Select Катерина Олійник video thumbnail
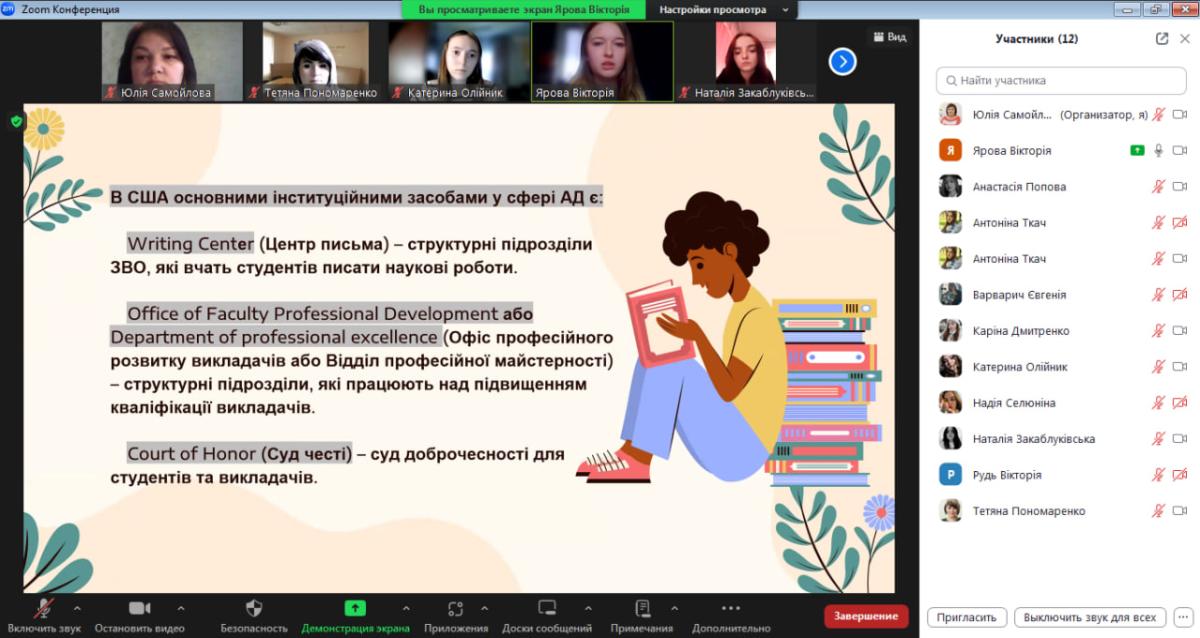The width and height of the screenshot is (1200, 638). click(458, 62)
